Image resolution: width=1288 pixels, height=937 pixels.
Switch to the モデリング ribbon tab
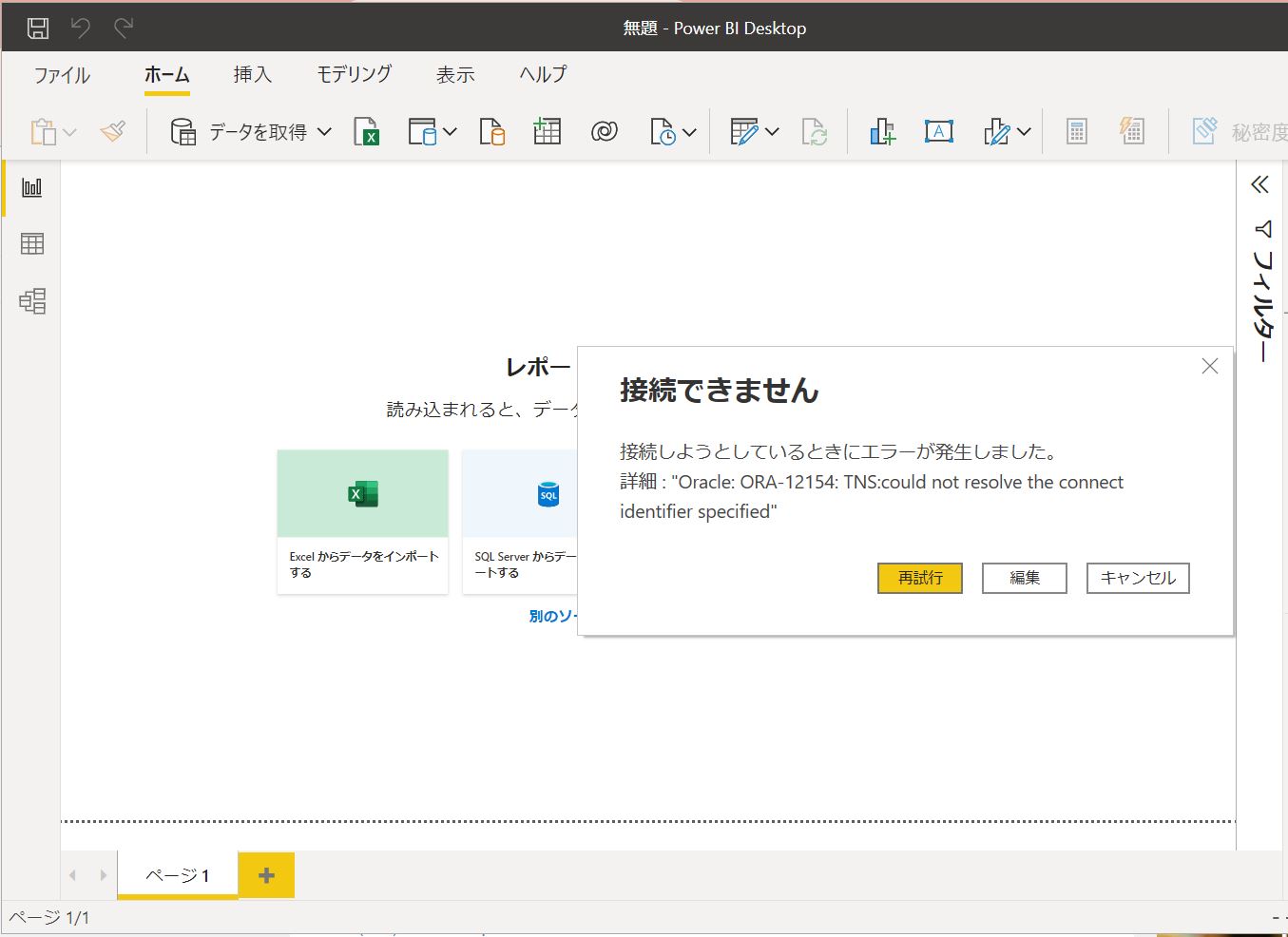coord(354,75)
